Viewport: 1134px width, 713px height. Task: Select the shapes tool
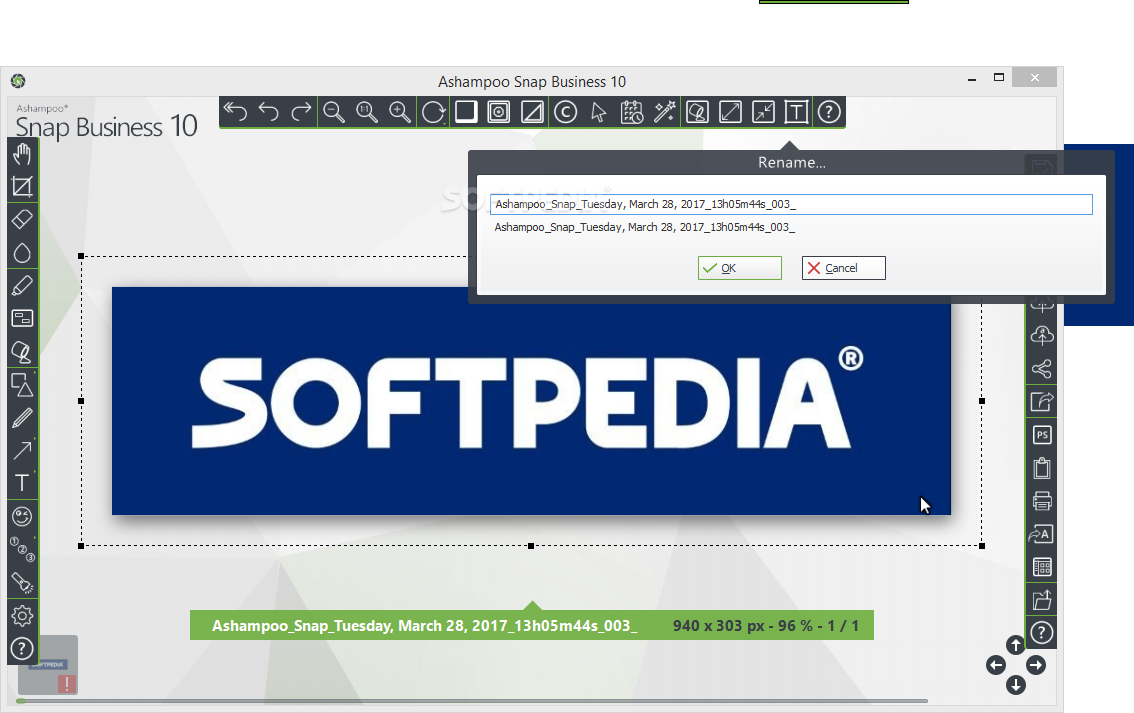point(22,385)
